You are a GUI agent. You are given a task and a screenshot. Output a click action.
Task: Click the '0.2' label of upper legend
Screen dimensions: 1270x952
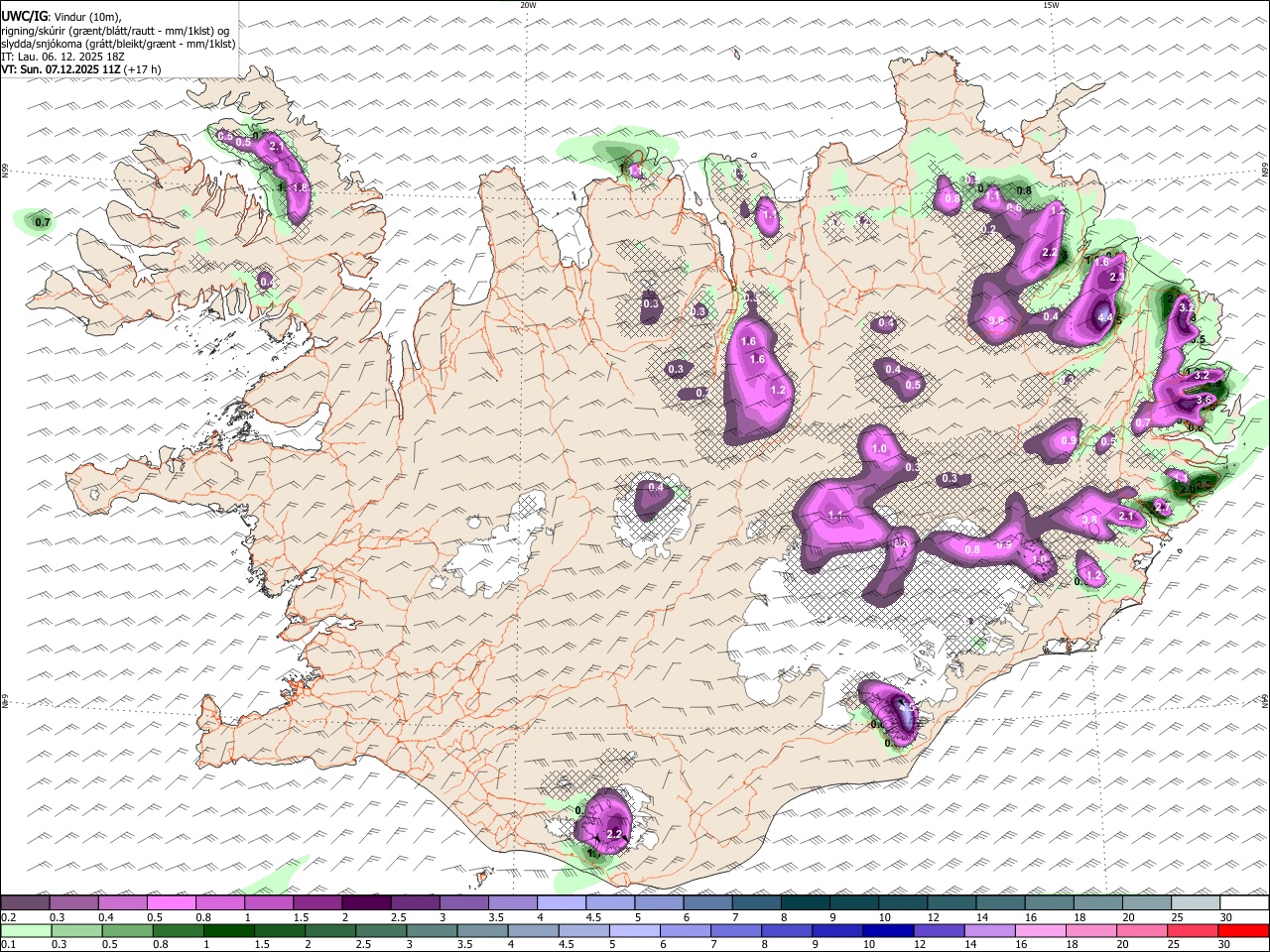coord(7,917)
